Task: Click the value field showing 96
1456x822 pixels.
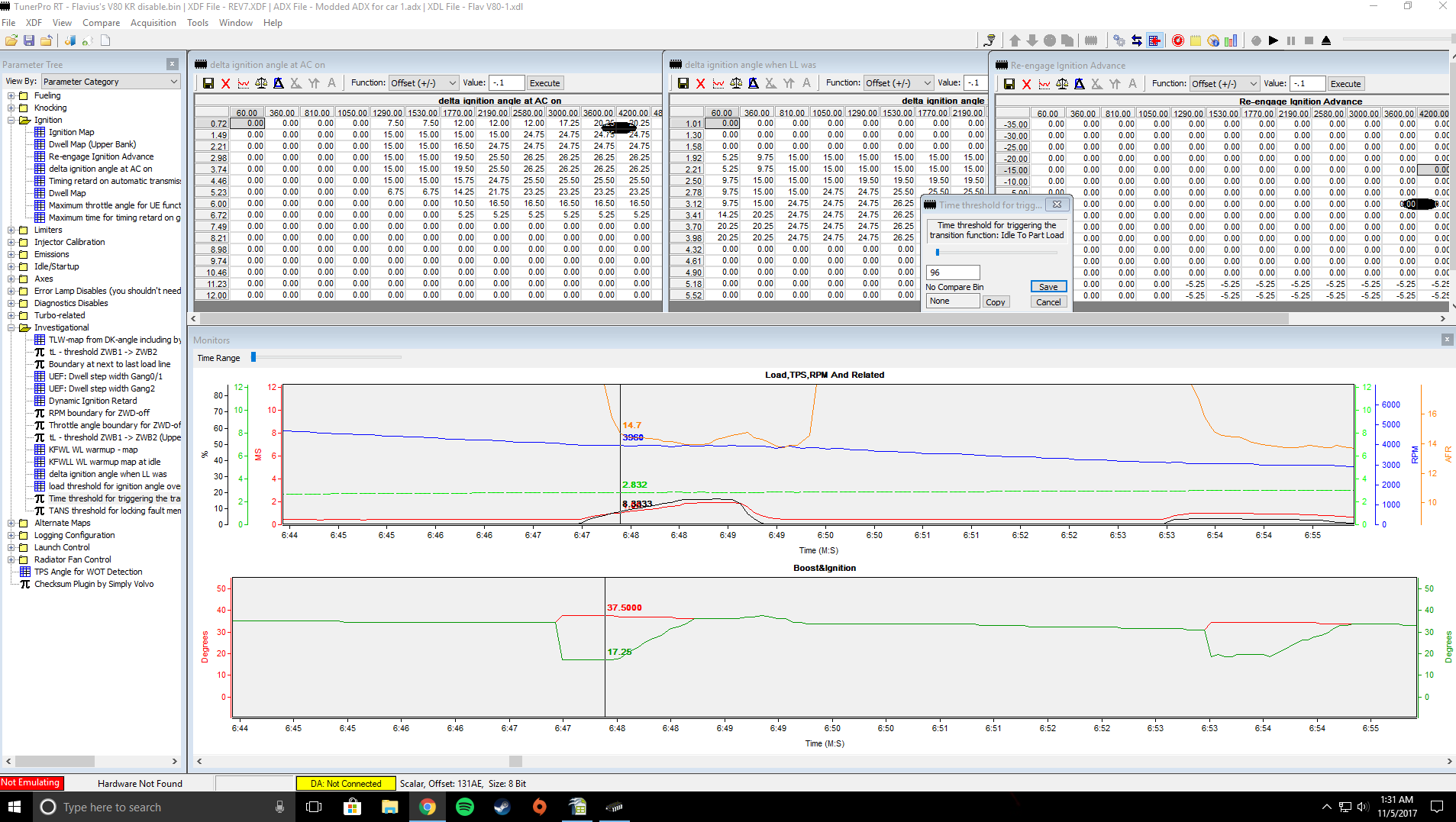Action: (952, 272)
